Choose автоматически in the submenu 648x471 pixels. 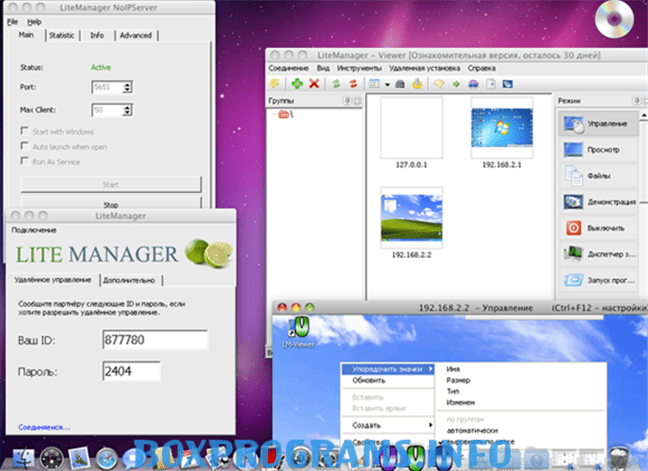coord(472,430)
